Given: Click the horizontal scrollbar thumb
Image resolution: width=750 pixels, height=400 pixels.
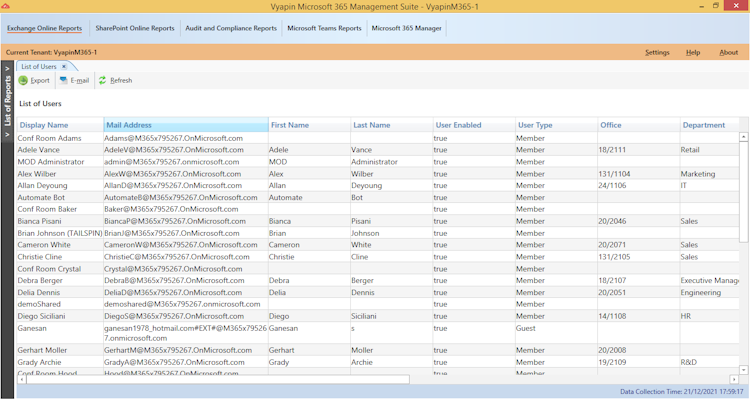Looking at the screenshot, I should (218, 379).
